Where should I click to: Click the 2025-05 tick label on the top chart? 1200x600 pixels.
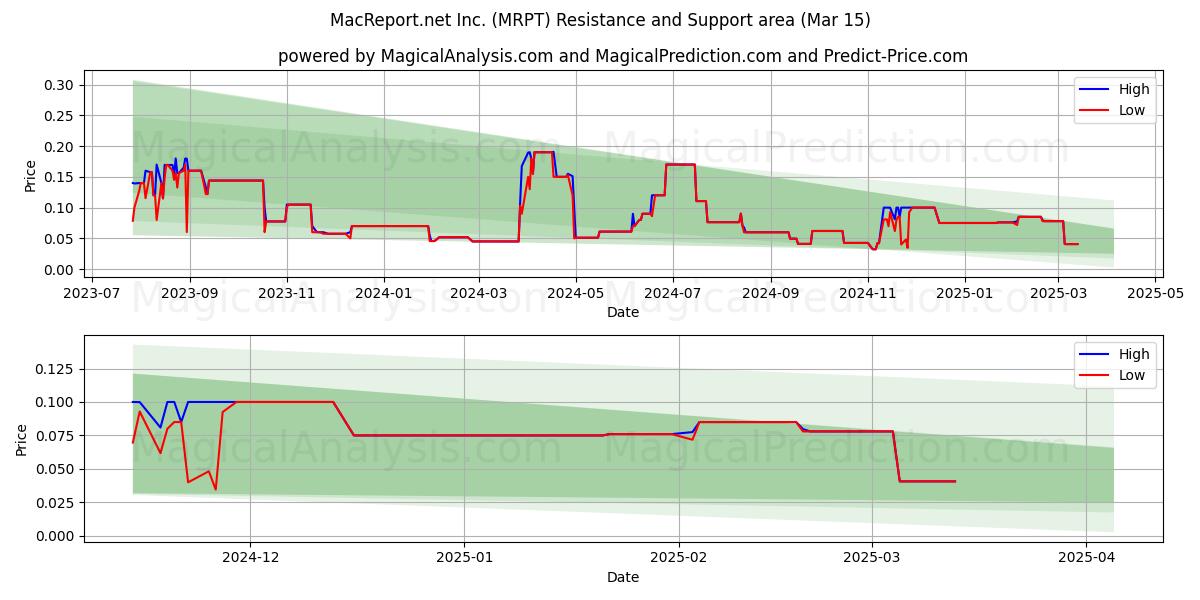pos(1156,293)
